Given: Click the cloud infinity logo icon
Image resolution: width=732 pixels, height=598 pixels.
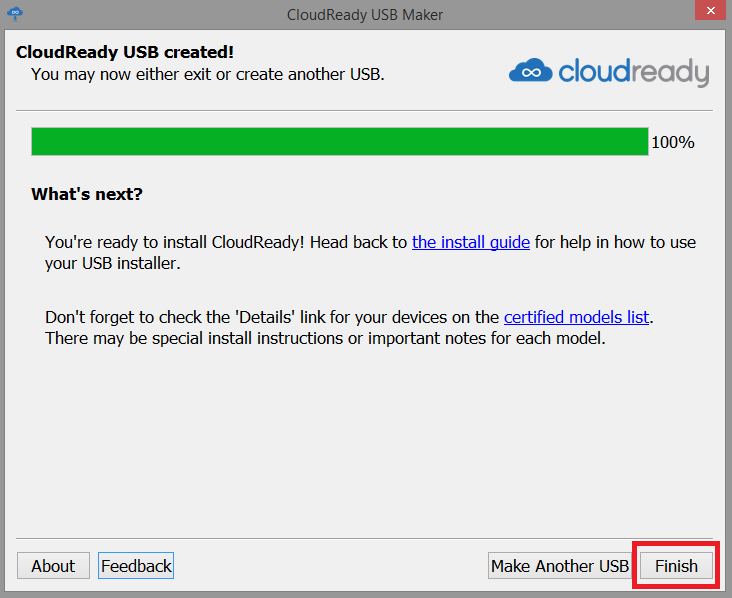Looking at the screenshot, I should coord(530,71).
